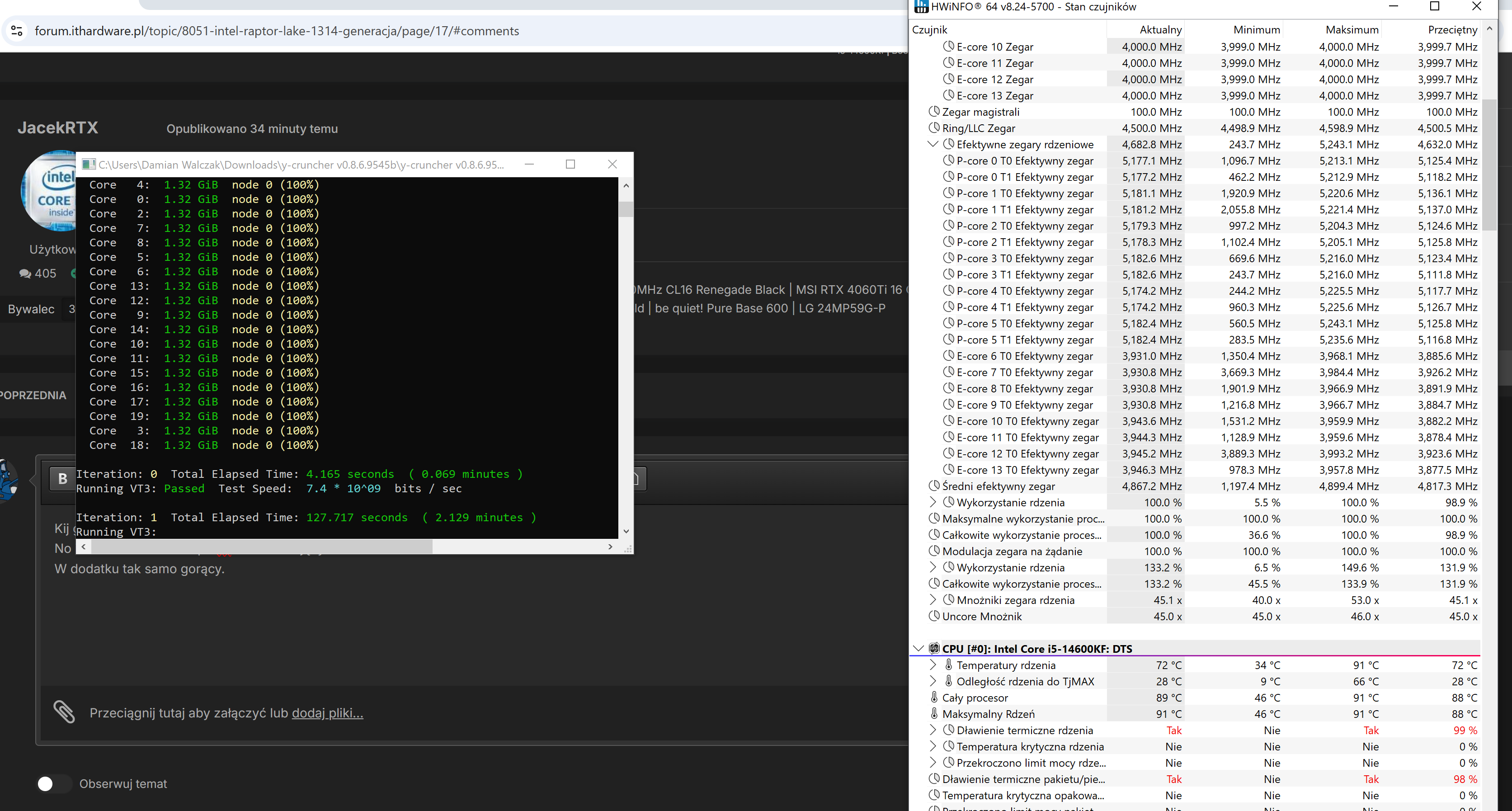Click the clock icon beside Ring/LLC Zegar
The width and height of the screenshot is (1512, 811).
pyautogui.click(x=934, y=128)
